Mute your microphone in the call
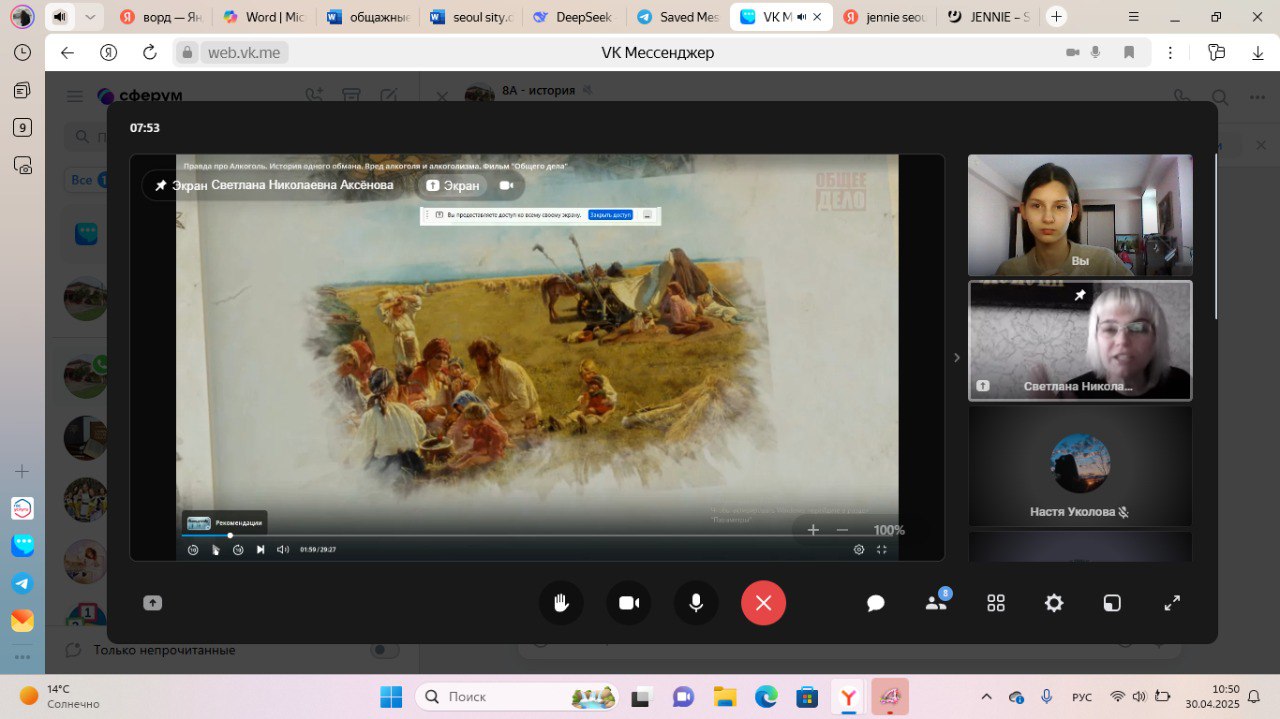This screenshot has height=719, width=1280. (696, 603)
